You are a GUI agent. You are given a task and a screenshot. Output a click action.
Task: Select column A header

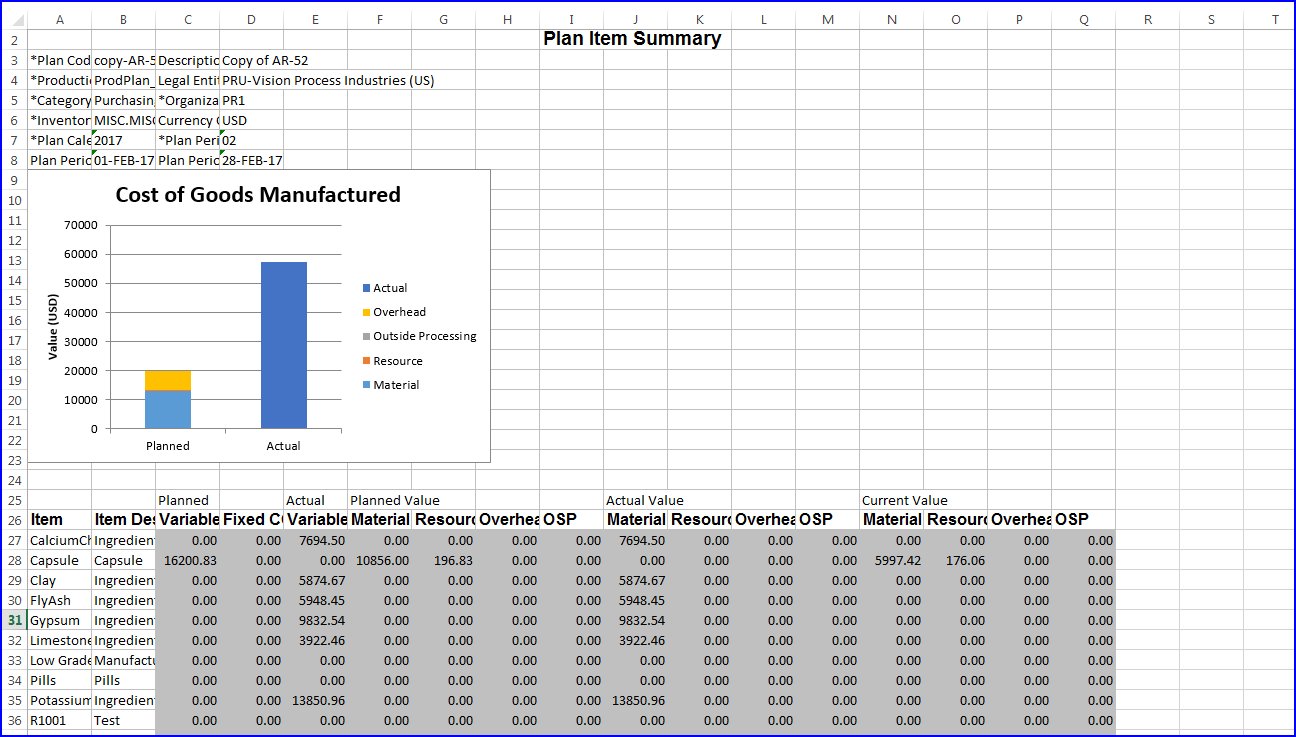coord(59,19)
